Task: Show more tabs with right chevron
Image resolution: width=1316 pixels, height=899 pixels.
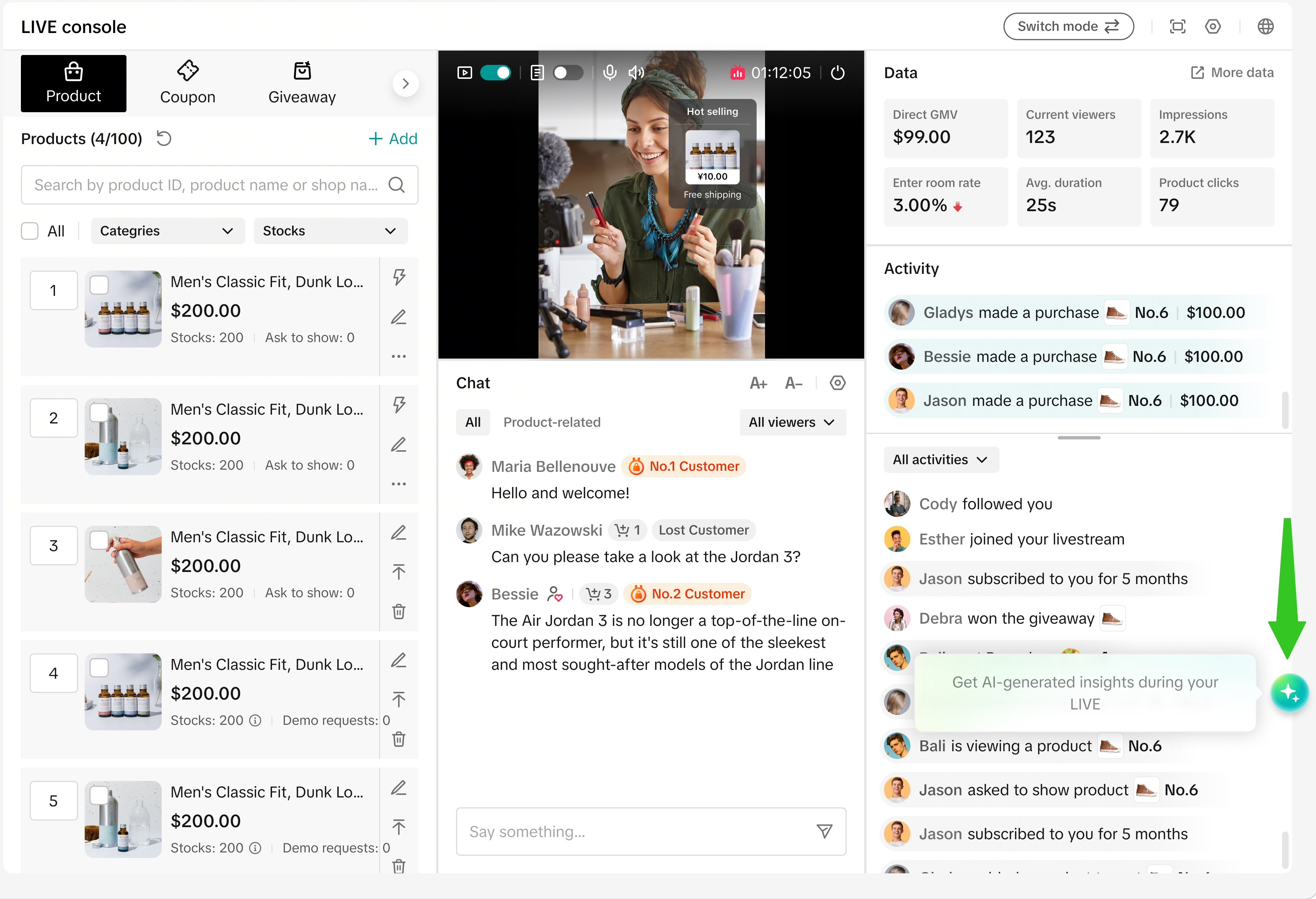Action: pyautogui.click(x=405, y=84)
